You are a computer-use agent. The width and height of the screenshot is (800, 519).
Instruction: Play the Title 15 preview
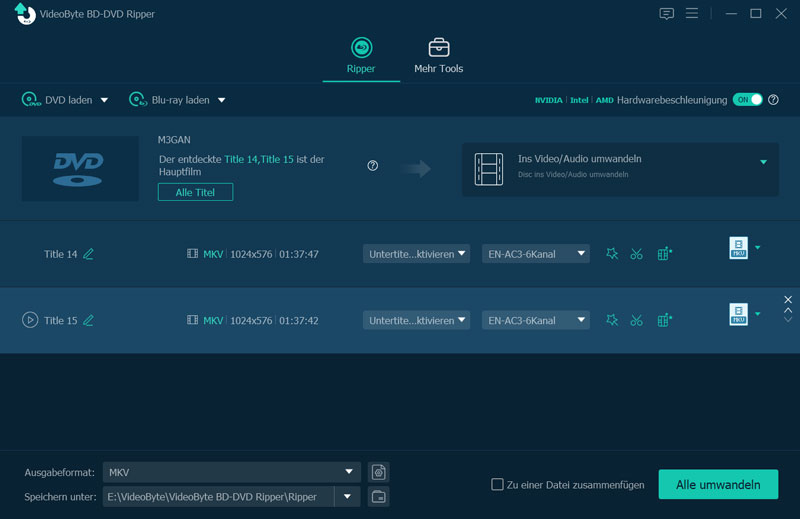[30, 320]
